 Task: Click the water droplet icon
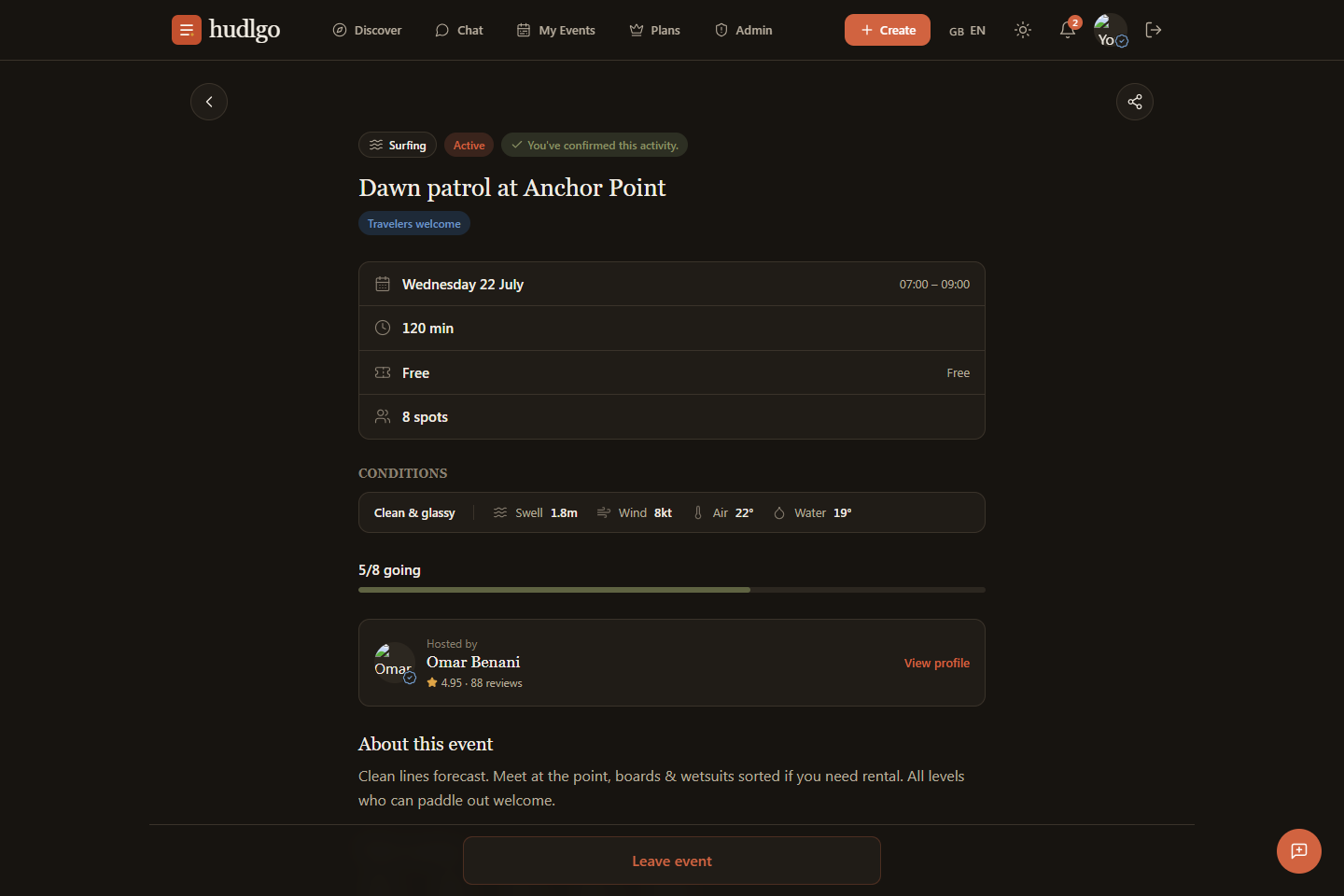[x=779, y=512]
